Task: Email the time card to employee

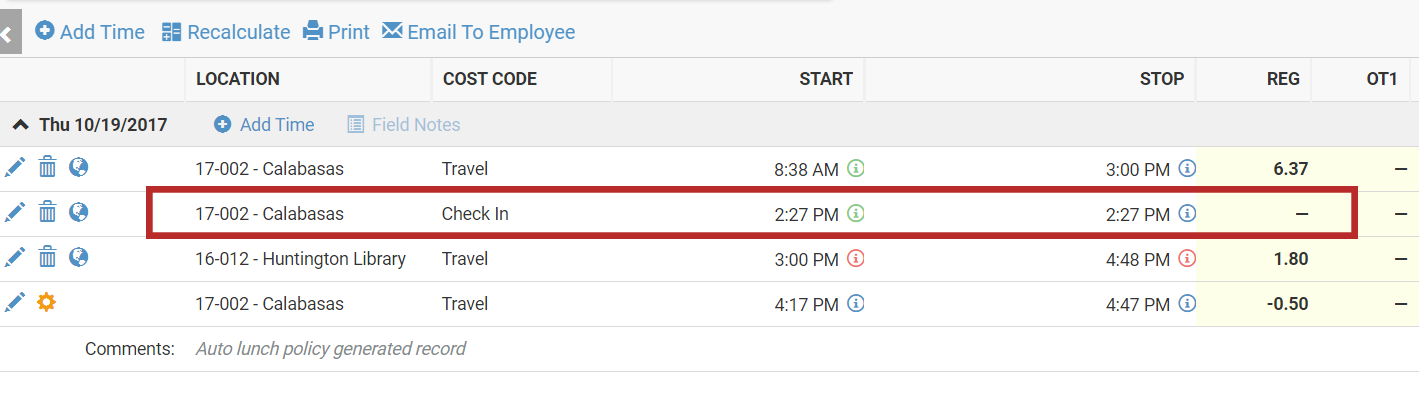Action: (479, 32)
